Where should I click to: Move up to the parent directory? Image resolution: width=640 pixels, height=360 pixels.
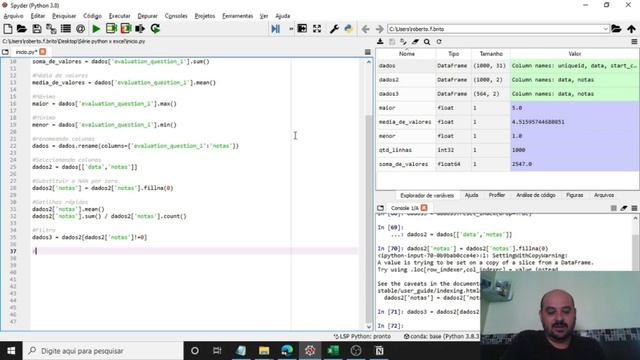(x=631, y=29)
